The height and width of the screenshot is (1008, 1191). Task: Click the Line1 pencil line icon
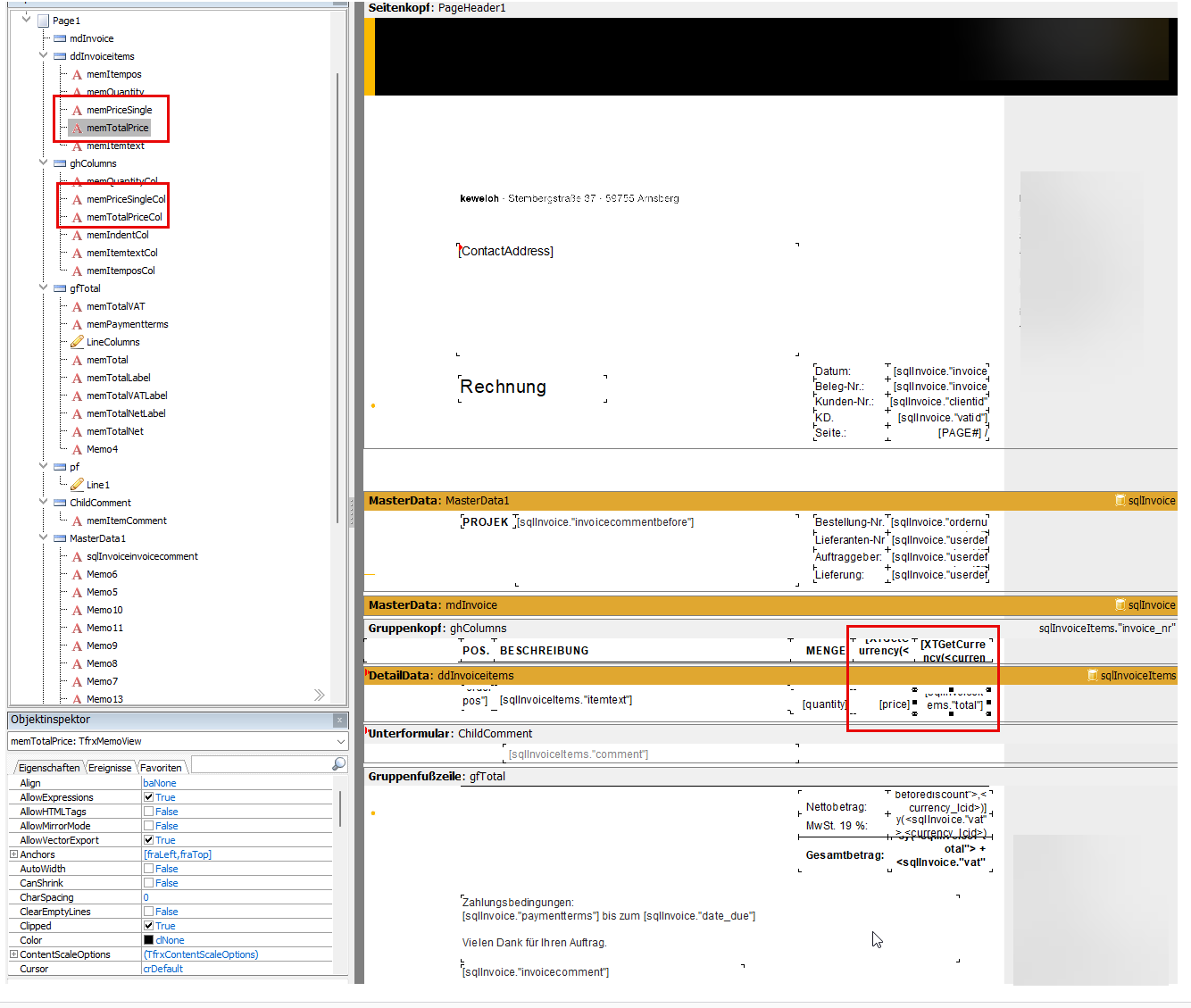[77, 485]
